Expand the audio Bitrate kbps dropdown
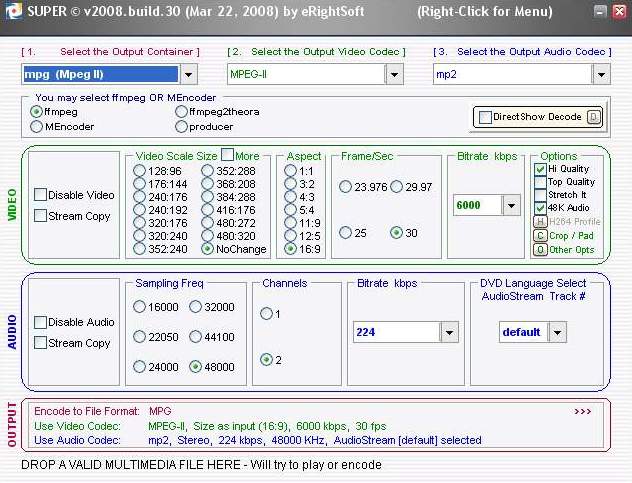The image size is (632, 483). point(449,332)
